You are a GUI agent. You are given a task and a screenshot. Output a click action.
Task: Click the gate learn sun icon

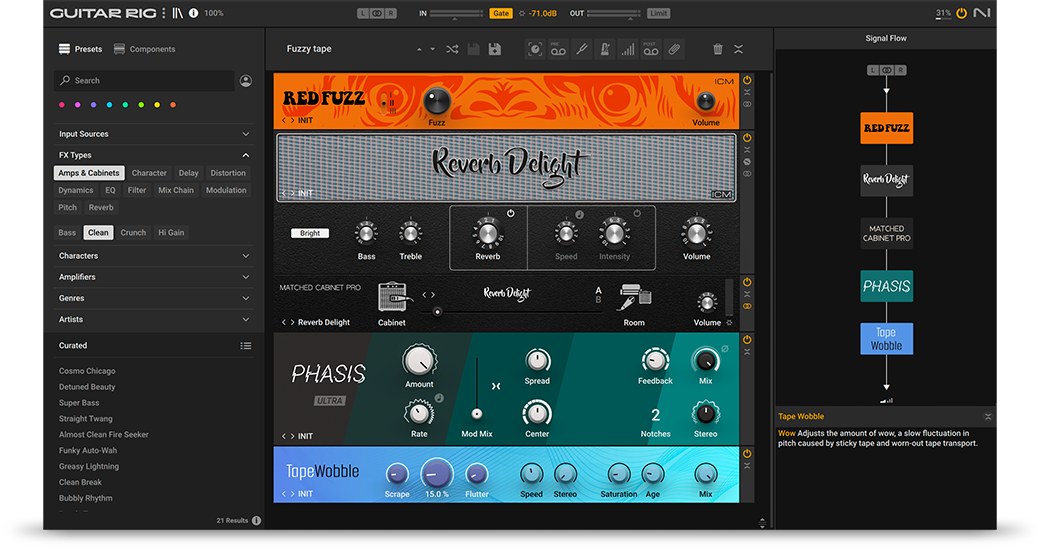[521, 13]
